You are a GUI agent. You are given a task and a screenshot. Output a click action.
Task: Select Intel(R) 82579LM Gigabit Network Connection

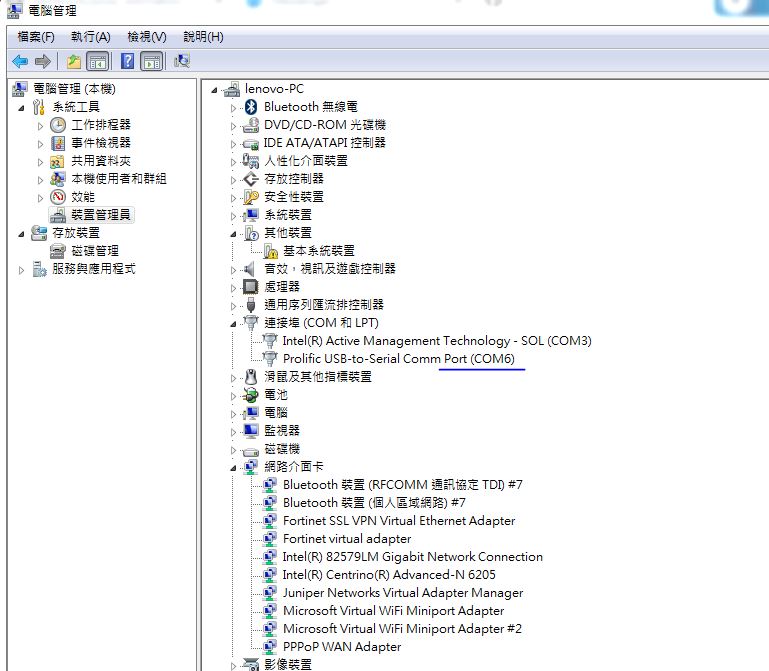coord(412,557)
